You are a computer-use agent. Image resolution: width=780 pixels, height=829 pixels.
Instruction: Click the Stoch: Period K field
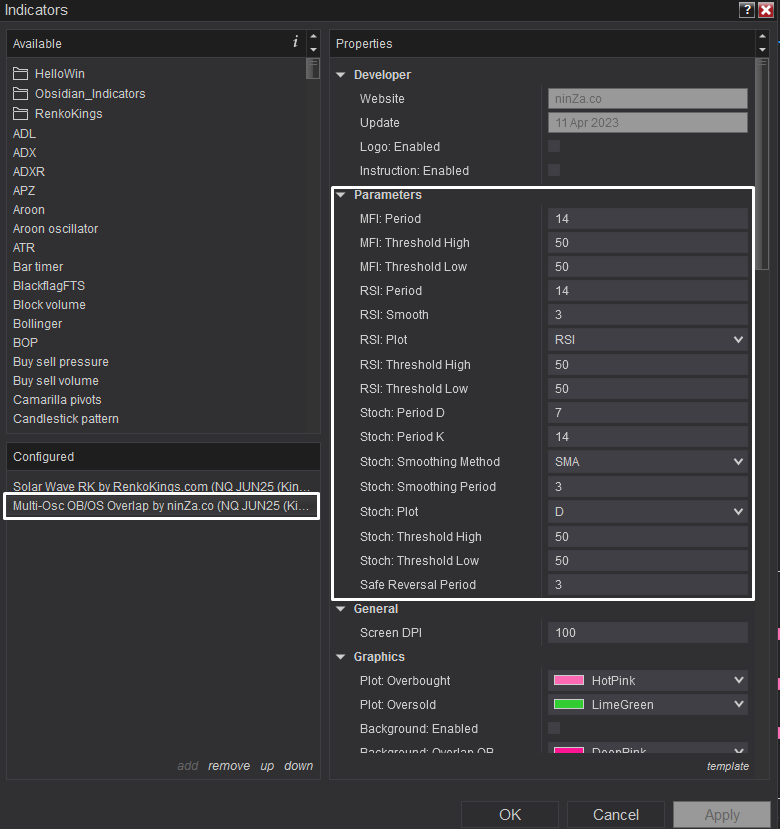[648, 437]
